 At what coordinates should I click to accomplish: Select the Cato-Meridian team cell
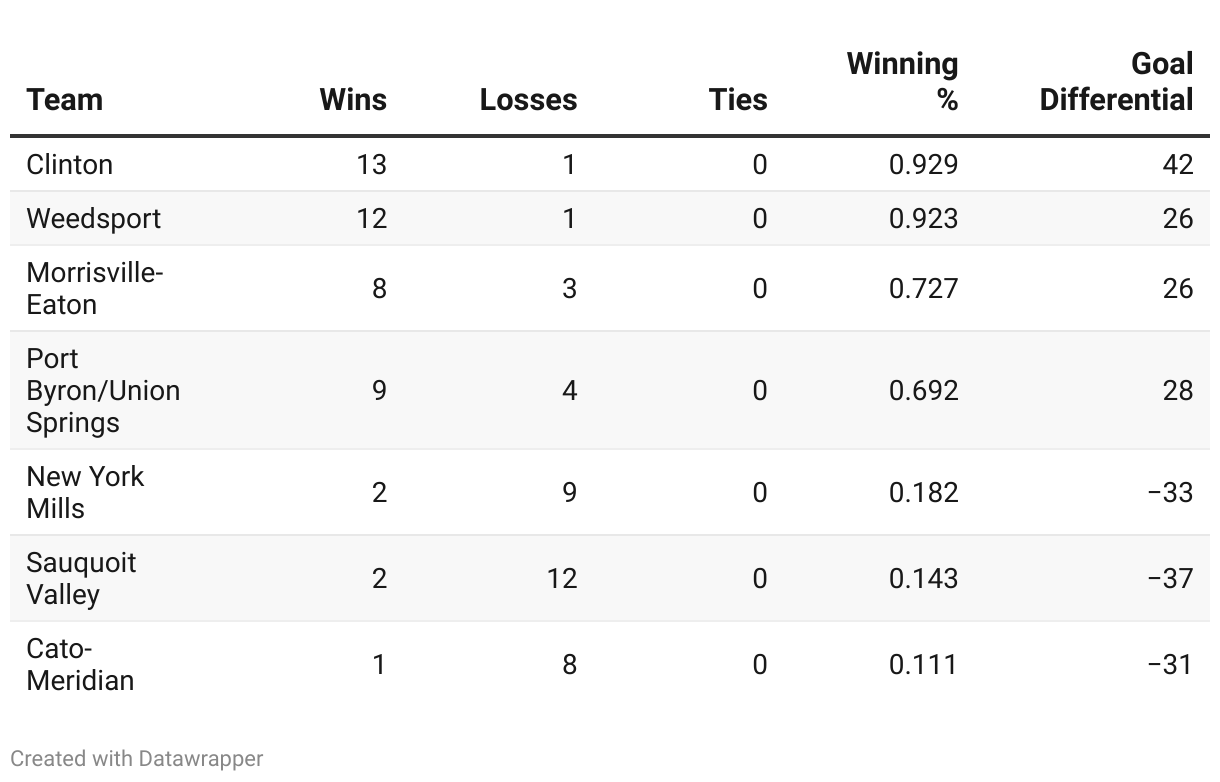pyautogui.click(x=80, y=664)
